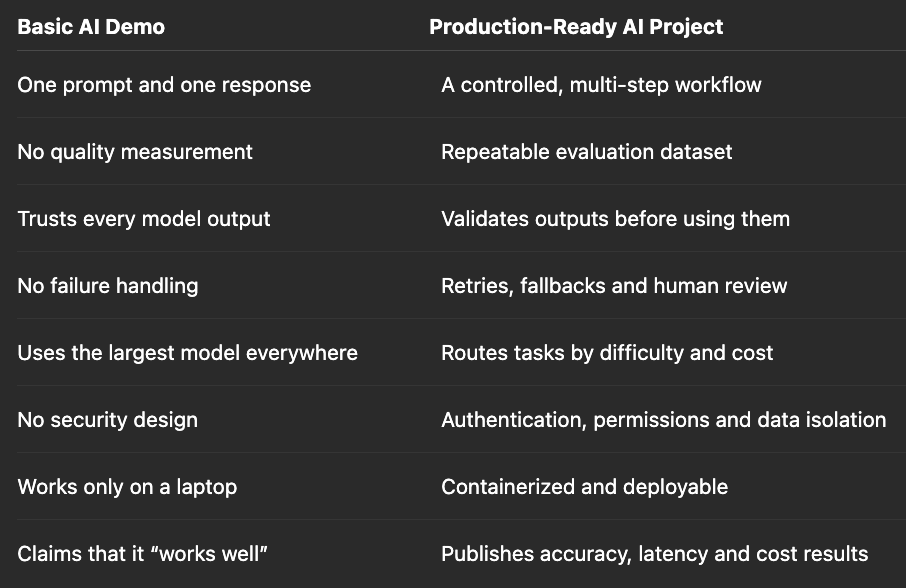The image size is (906, 588).
Task: Click 'Routes tasks by difficulty and cost'
Action: tap(607, 353)
